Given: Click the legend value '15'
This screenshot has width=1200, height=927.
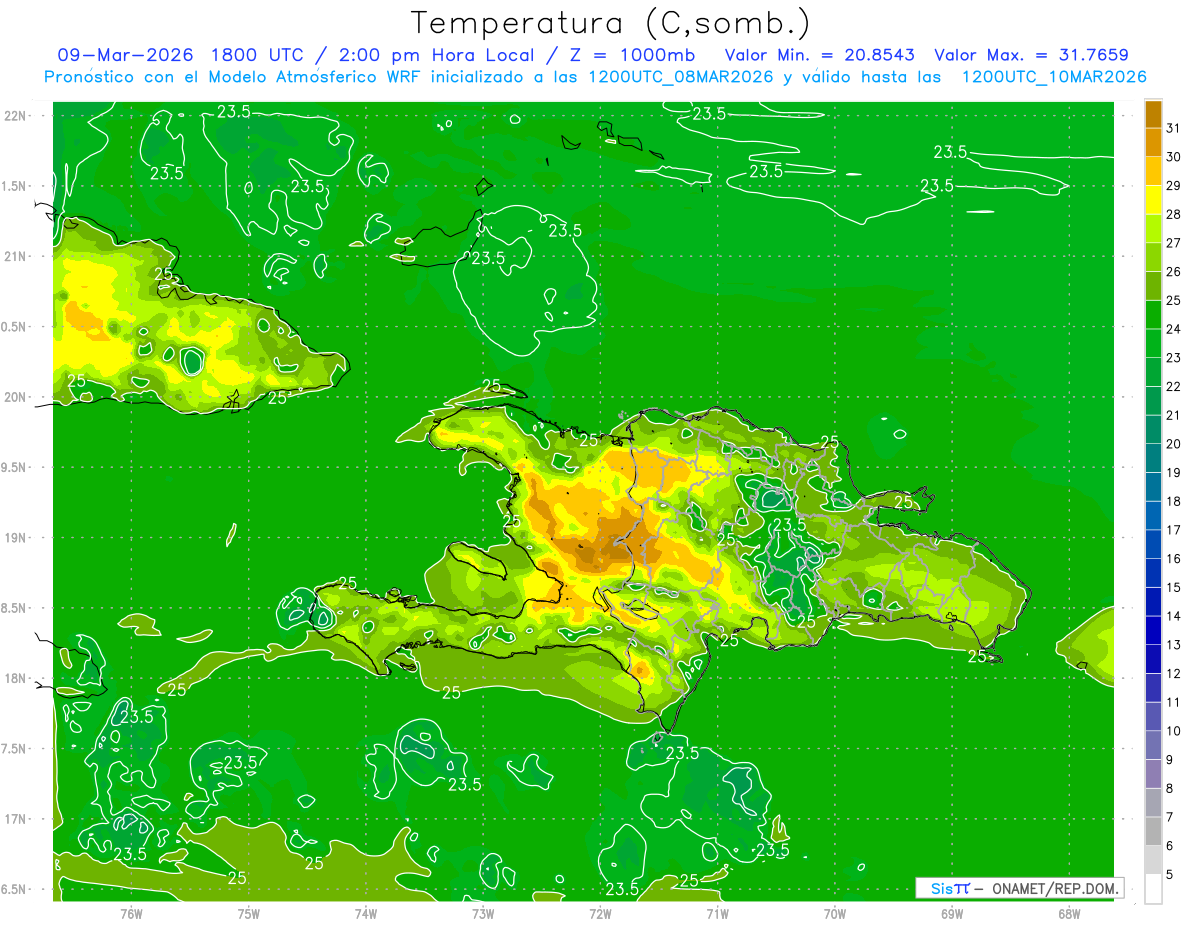Looking at the screenshot, I should [x=1174, y=587].
